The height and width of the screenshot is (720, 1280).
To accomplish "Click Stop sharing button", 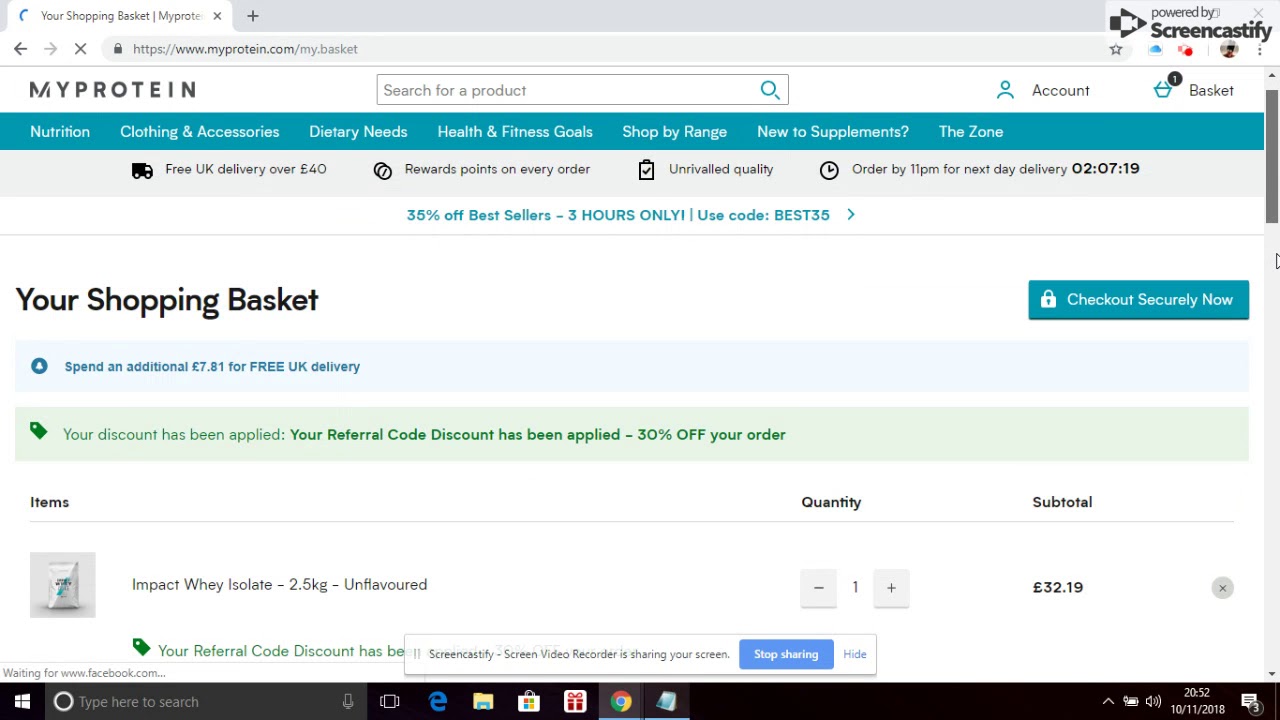I will pyautogui.click(x=786, y=654).
